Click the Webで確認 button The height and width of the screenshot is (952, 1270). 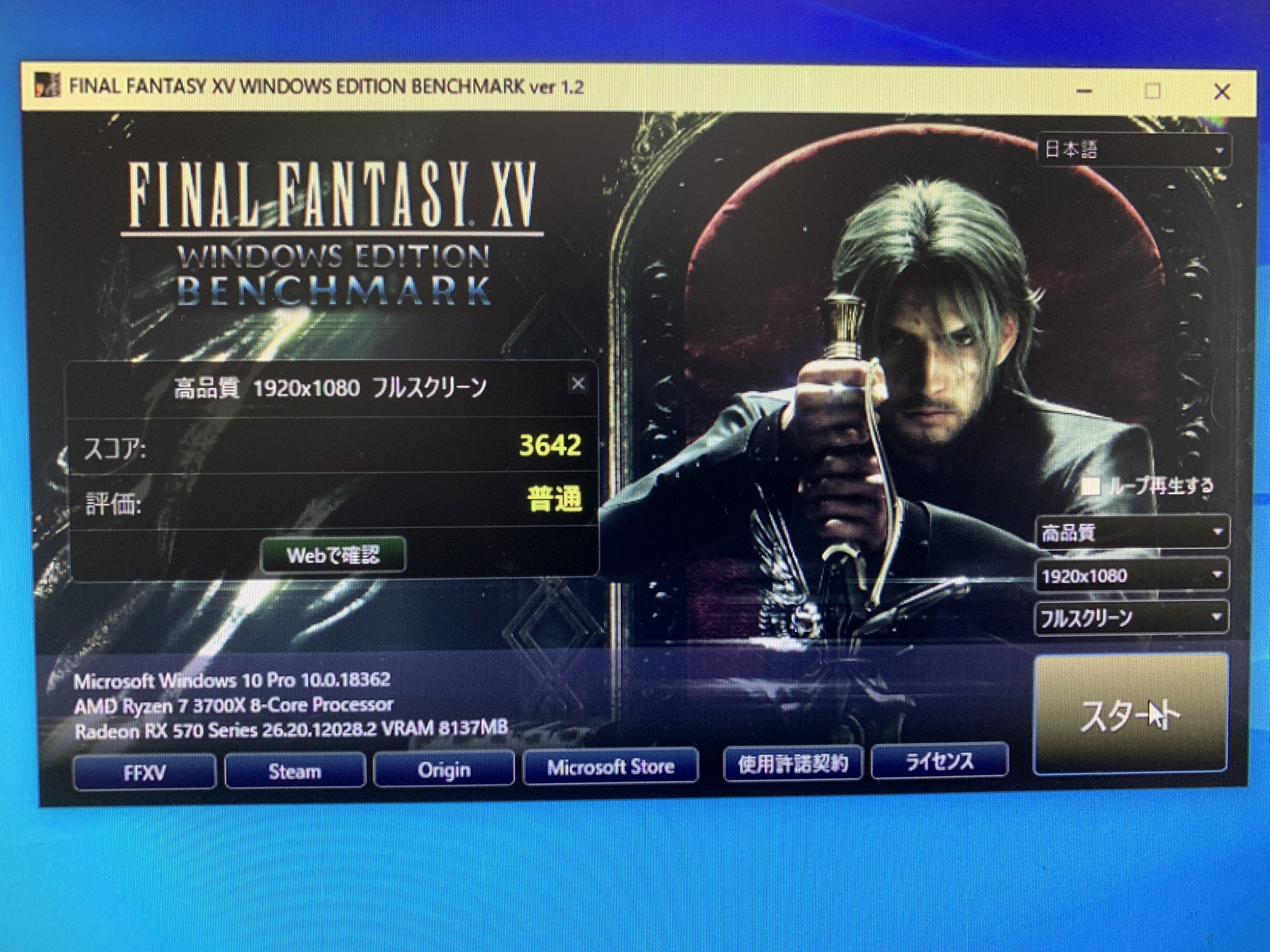click(x=334, y=555)
